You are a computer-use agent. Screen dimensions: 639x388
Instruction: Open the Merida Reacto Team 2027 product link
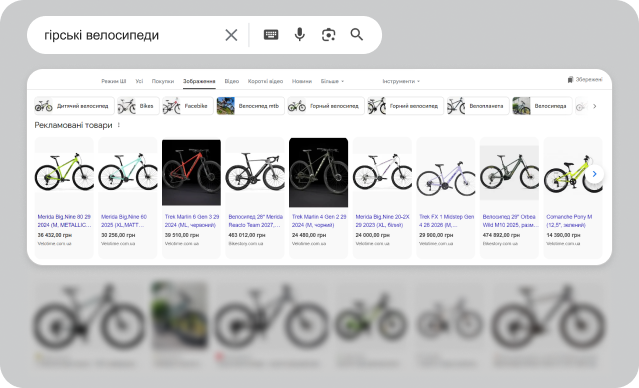click(256, 220)
